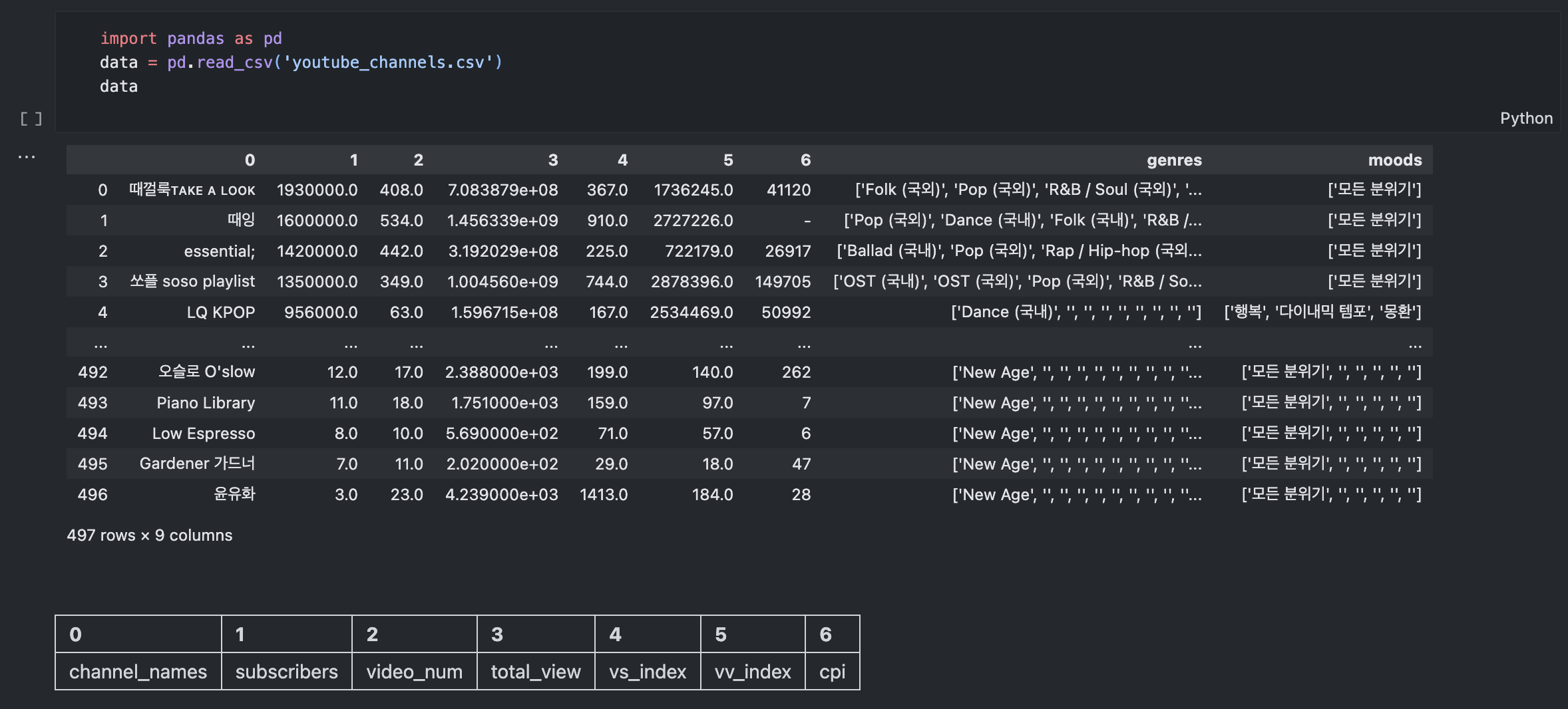
Task: Click the 'channel_names' cell in markdown table
Action: coord(138,672)
